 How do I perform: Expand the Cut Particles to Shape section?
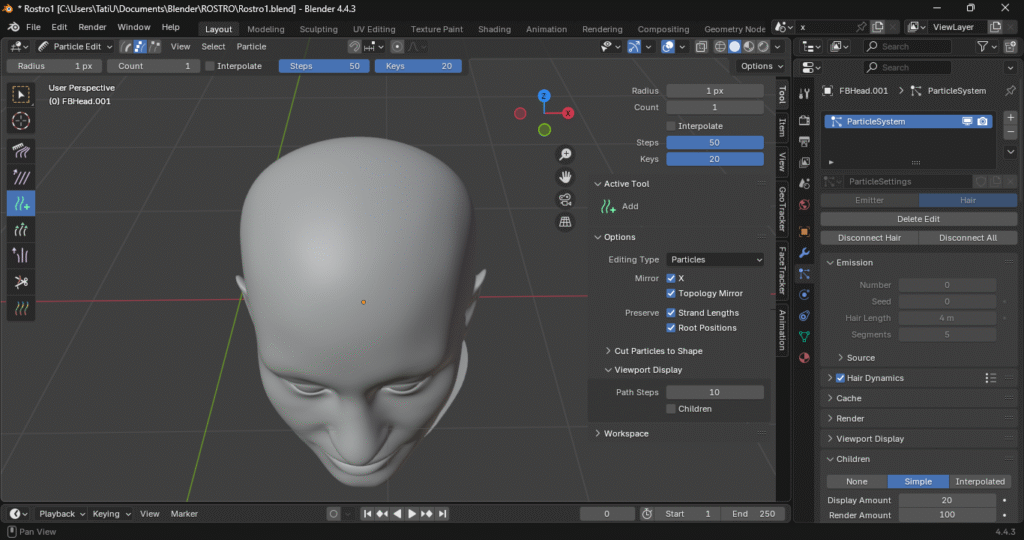pyautogui.click(x=657, y=351)
